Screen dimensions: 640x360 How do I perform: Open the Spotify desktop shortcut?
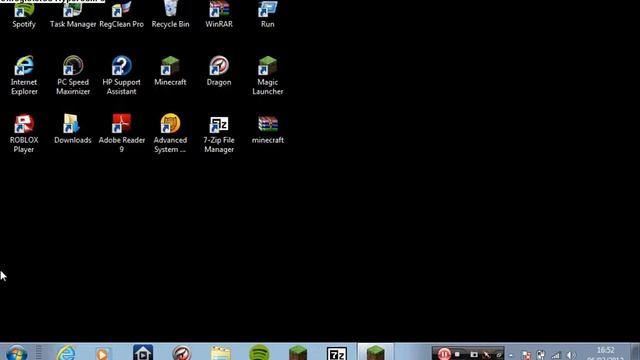pos(24,14)
